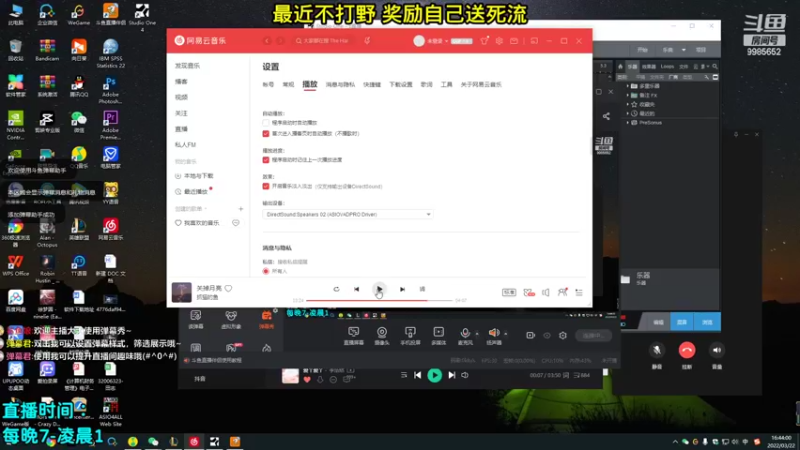Expand the 多重乐器 folder in Studio One browser
This screenshot has height=450, width=800.
[x=628, y=86]
